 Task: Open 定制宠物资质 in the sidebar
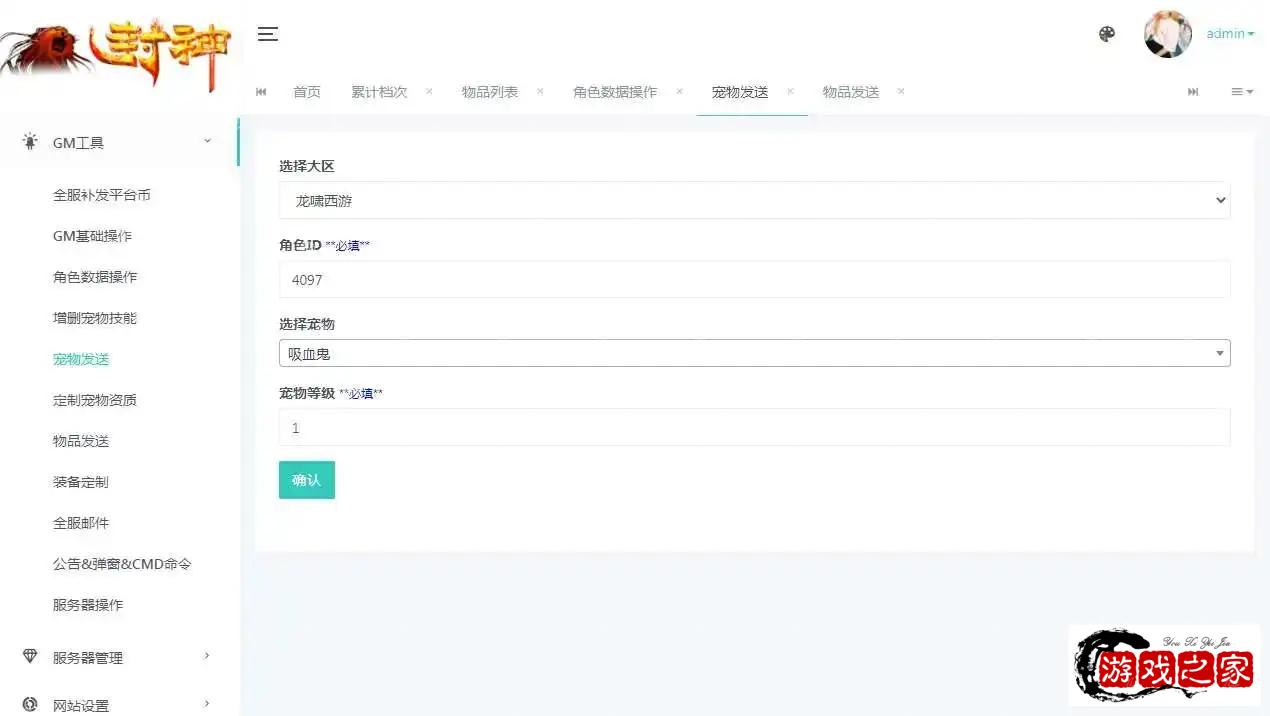pos(95,400)
